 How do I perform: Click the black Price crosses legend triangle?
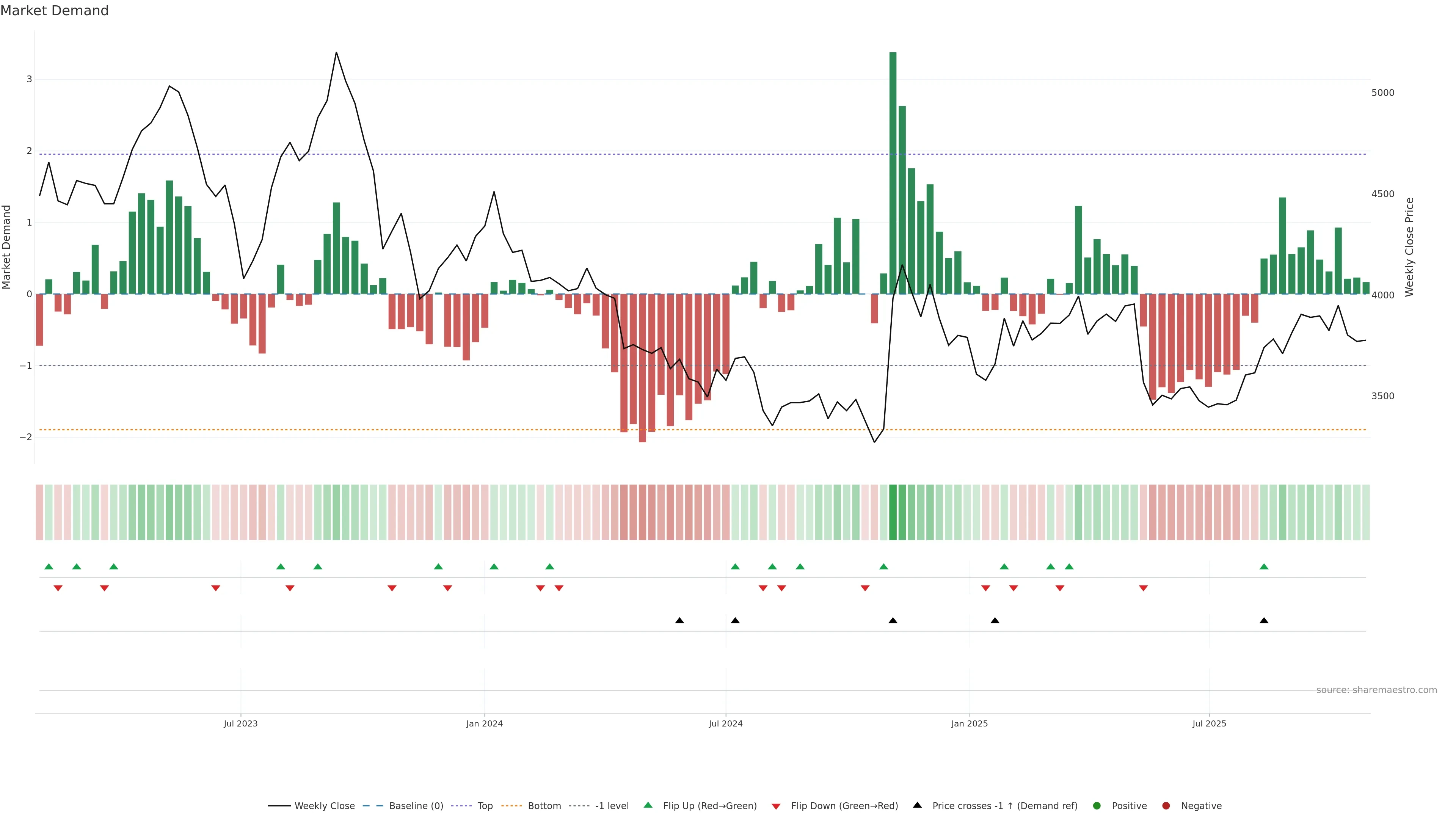click(x=917, y=805)
